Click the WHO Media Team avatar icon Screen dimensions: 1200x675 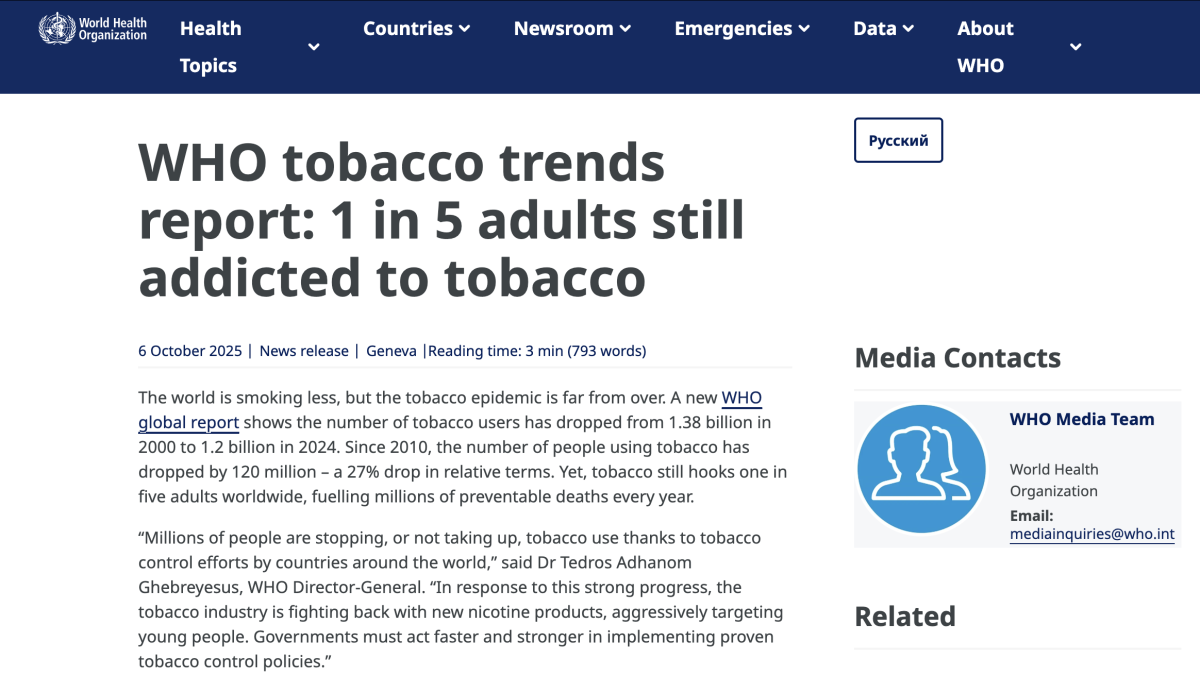(921, 469)
